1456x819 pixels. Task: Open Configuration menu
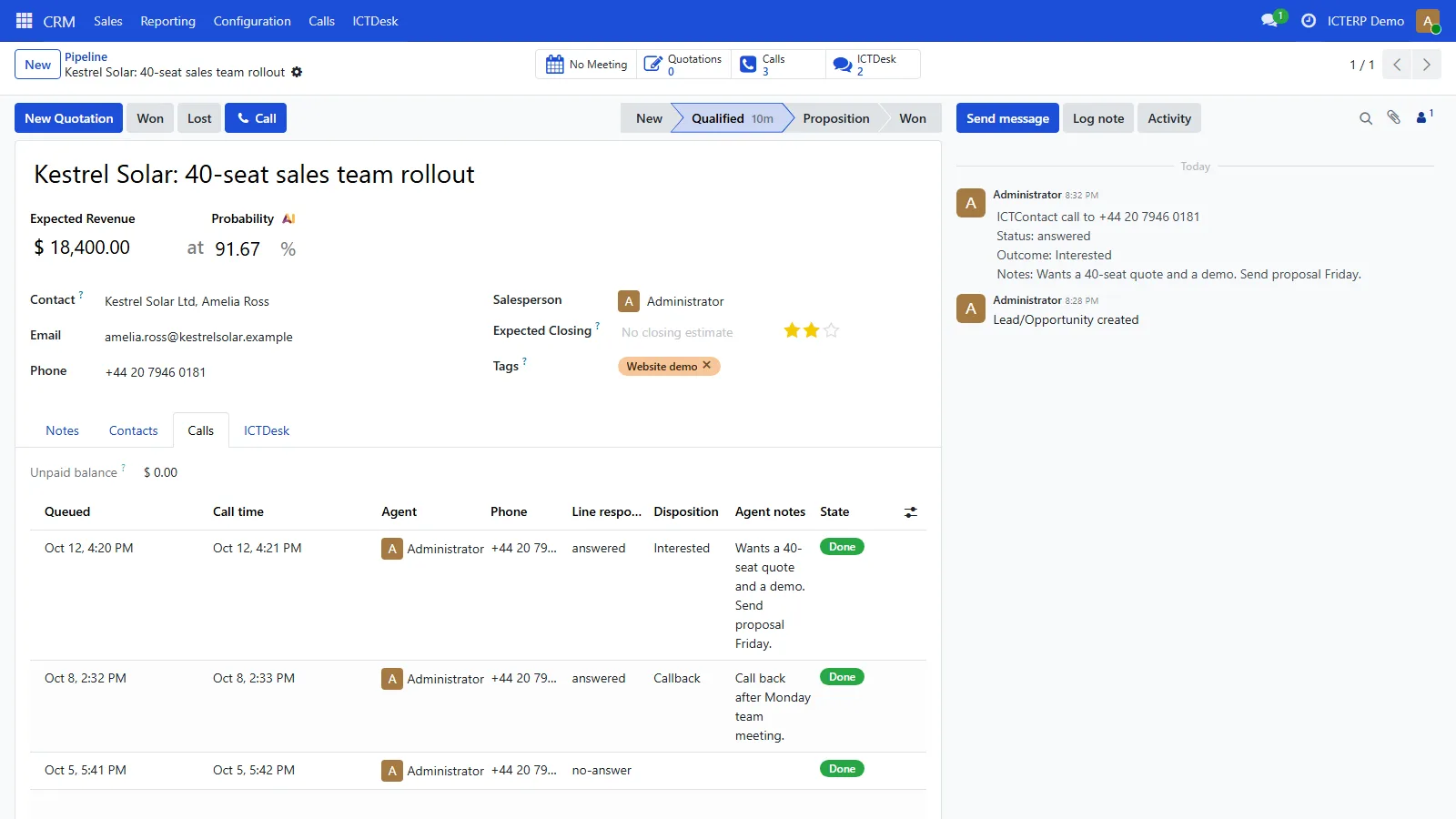[x=252, y=21]
